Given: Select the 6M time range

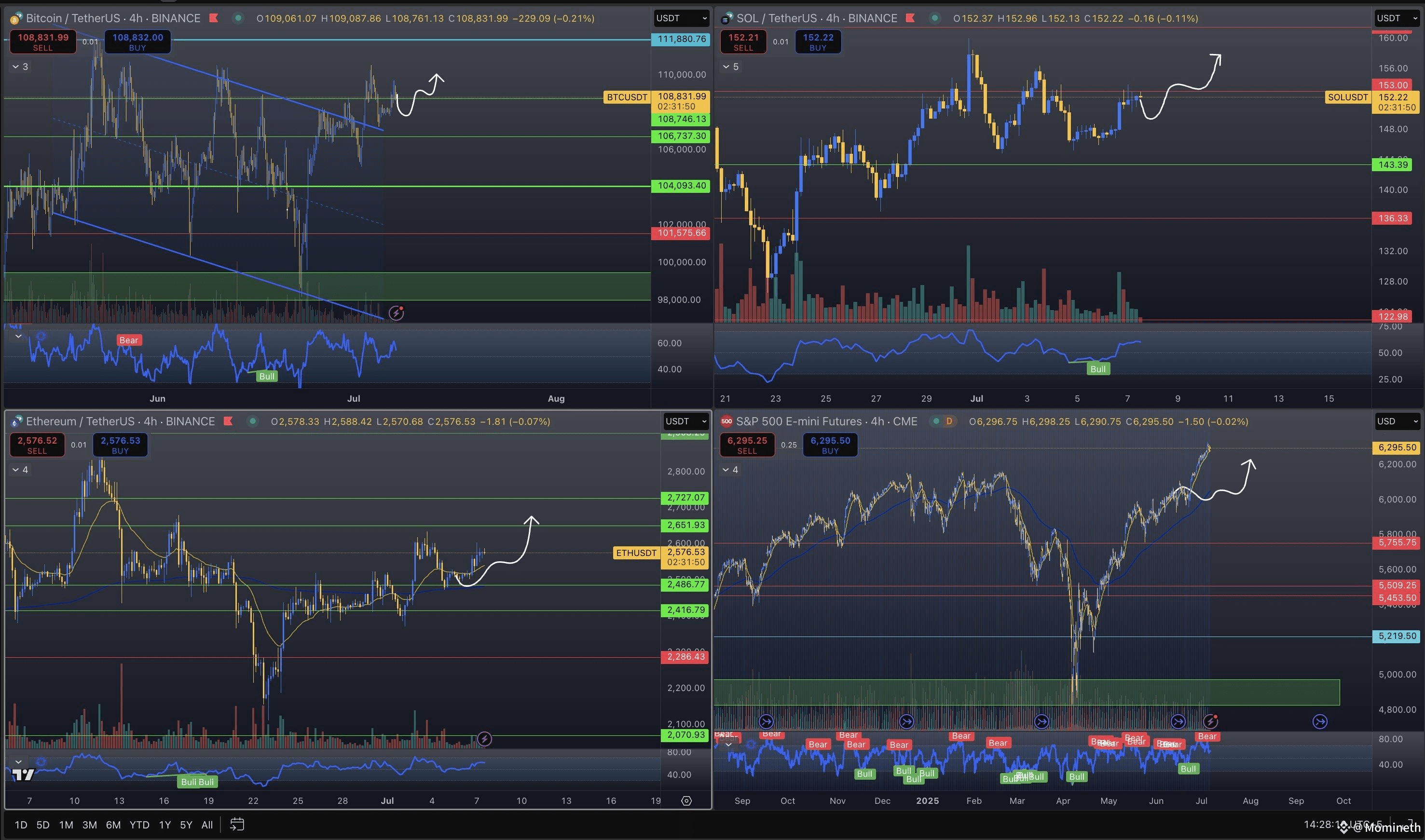Looking at the screenshot, I should pos(113,825).
